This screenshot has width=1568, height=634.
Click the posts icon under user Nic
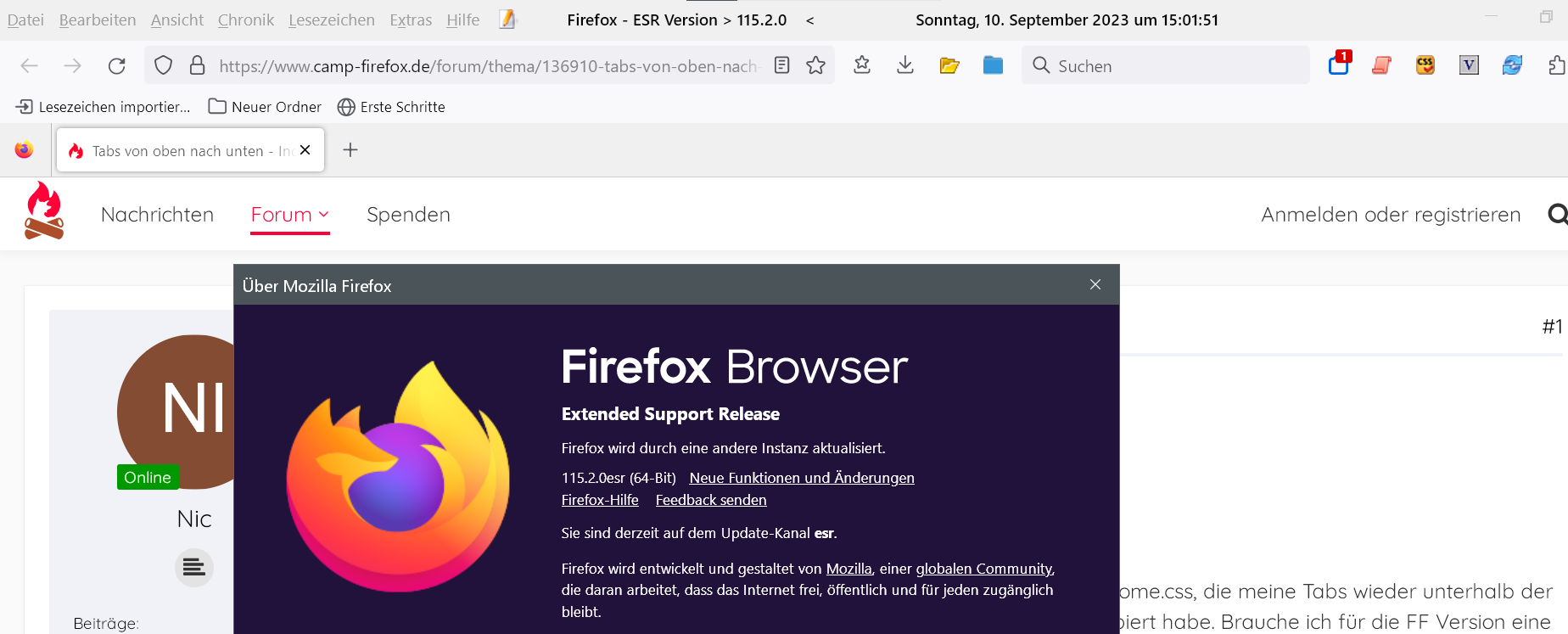click(x=194, y=568)
